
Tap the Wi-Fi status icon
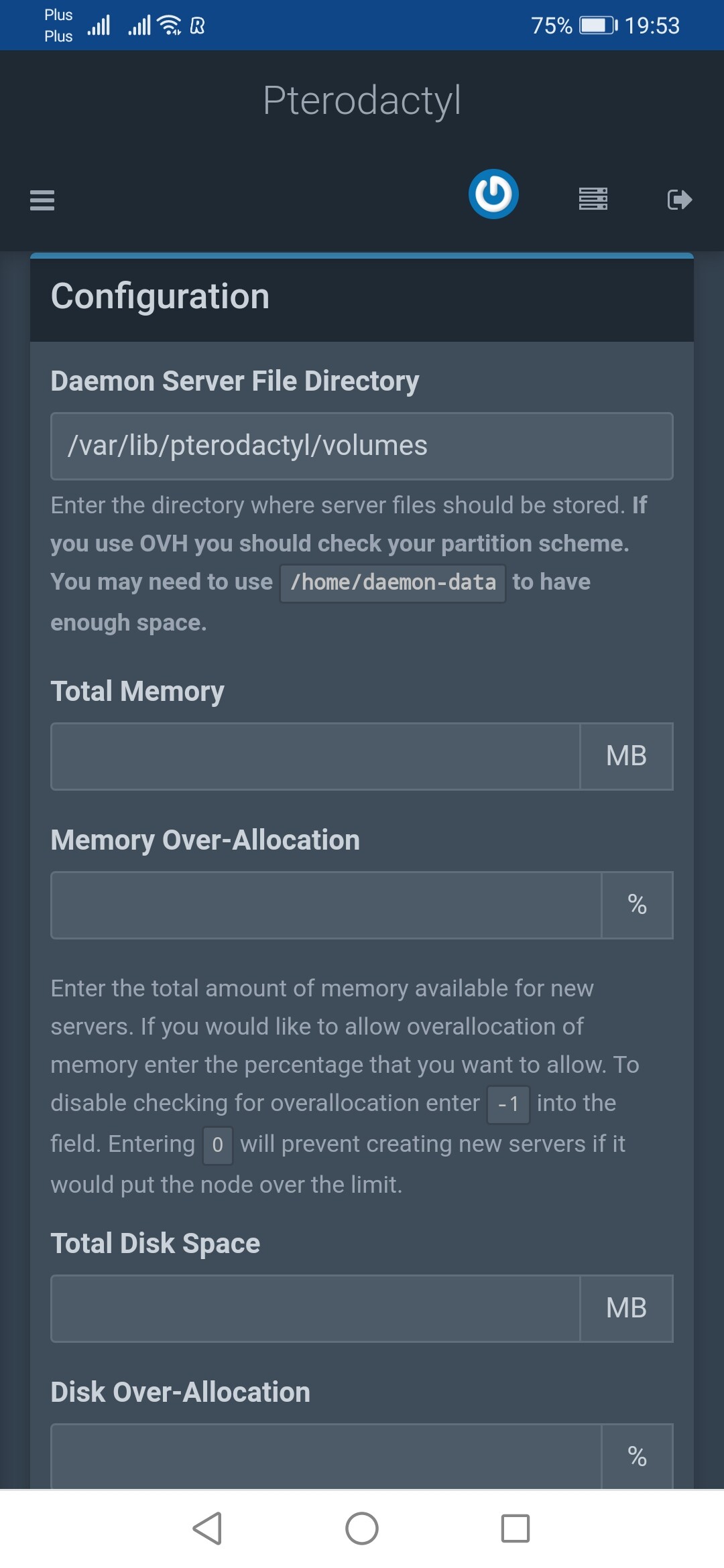[x=169, y=25]
